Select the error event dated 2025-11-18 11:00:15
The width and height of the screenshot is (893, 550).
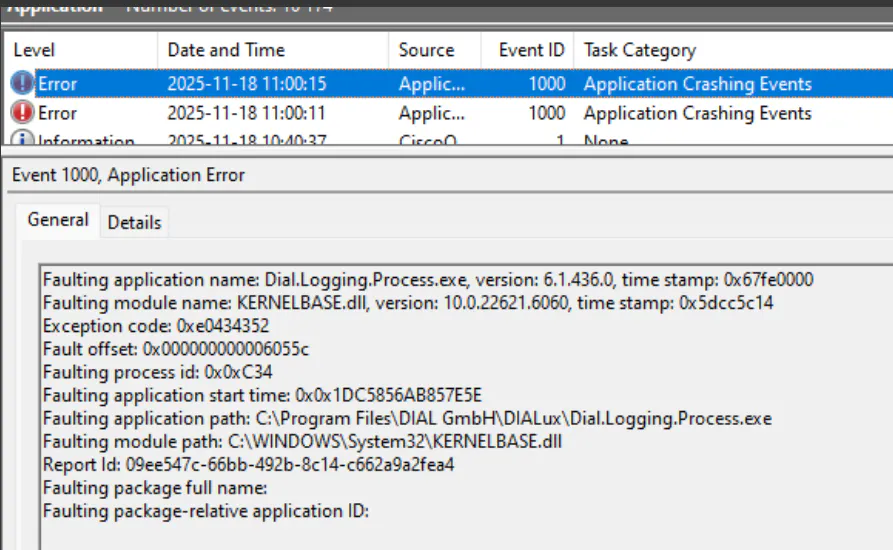click(x=246, y=84)
